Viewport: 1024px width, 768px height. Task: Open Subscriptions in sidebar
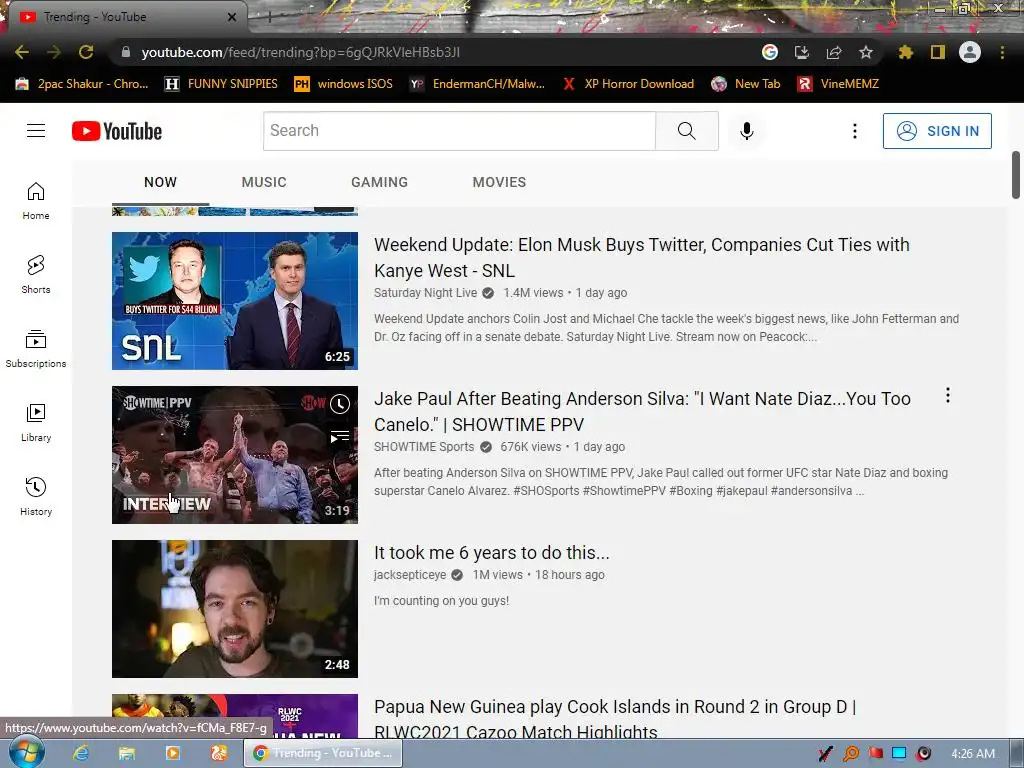tap(36, 349)
